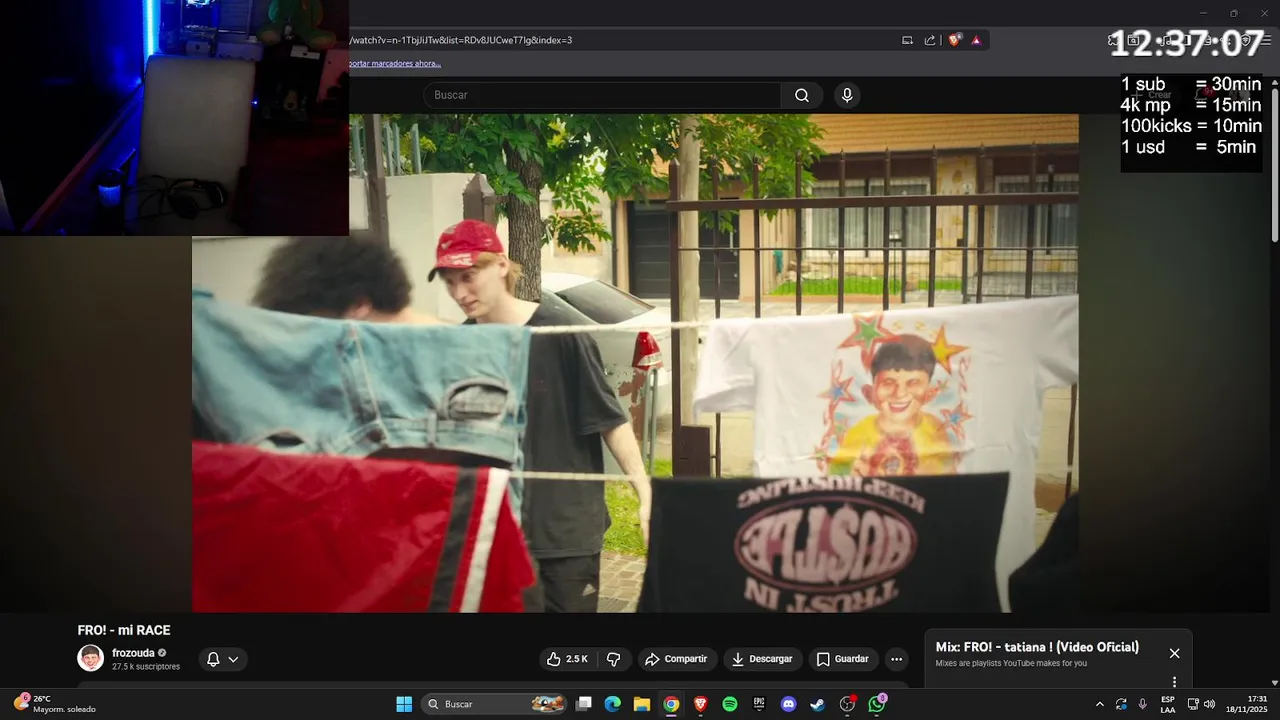Image resolution: width=1280 pixels, height=720 pixels.
Task: Click the verified badge next to frozouda
Action: click(162, 653)
